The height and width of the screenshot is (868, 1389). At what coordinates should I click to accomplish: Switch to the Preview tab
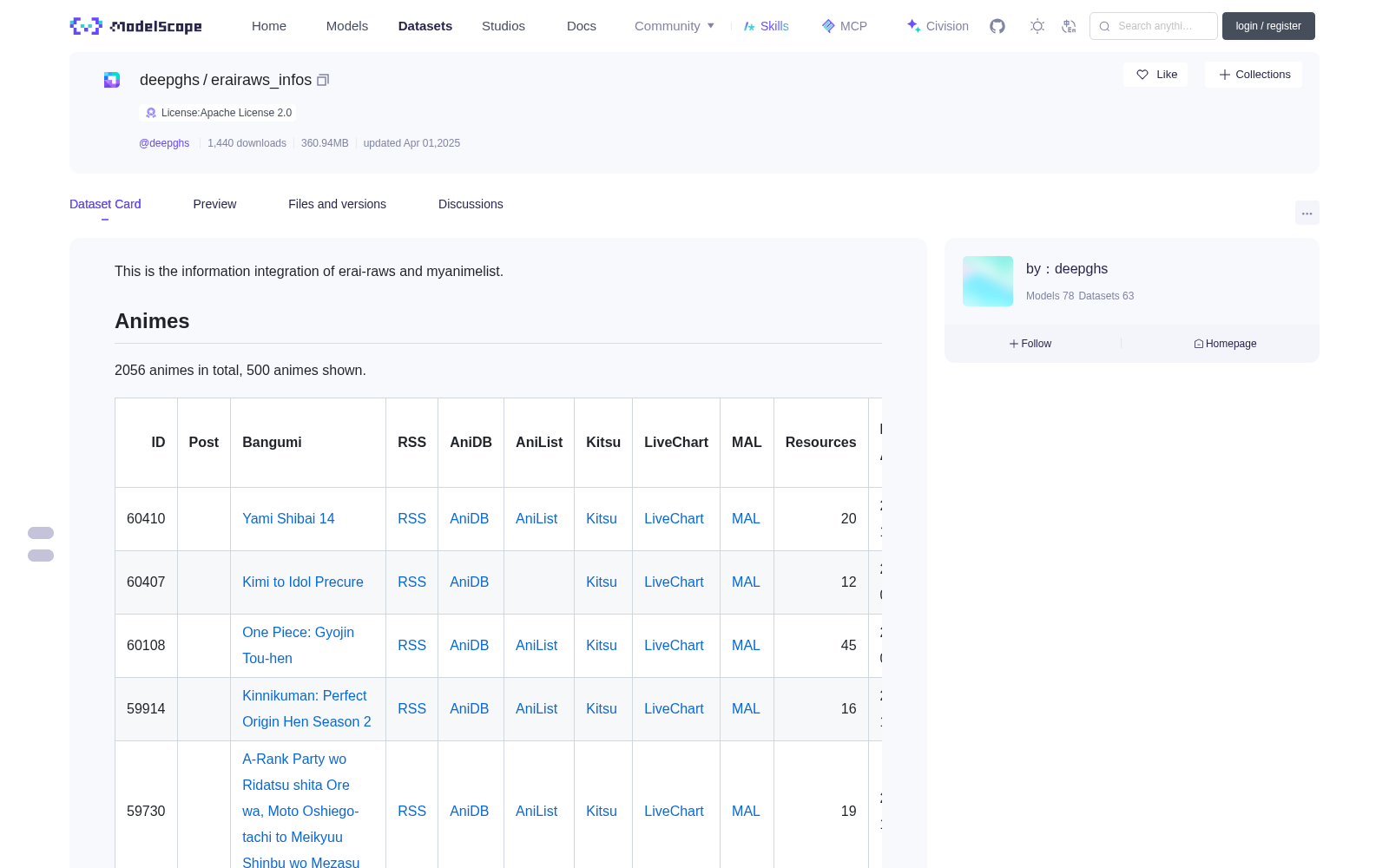point(214,204)
